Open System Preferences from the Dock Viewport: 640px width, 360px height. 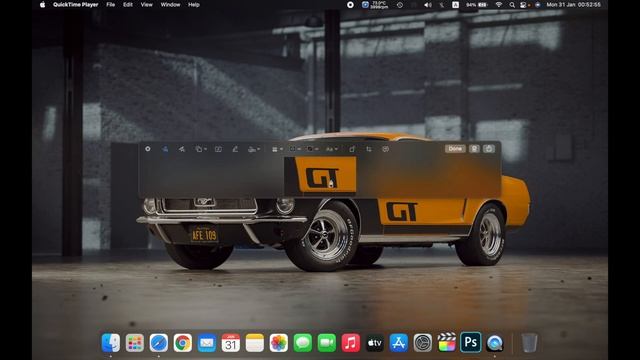423,342
